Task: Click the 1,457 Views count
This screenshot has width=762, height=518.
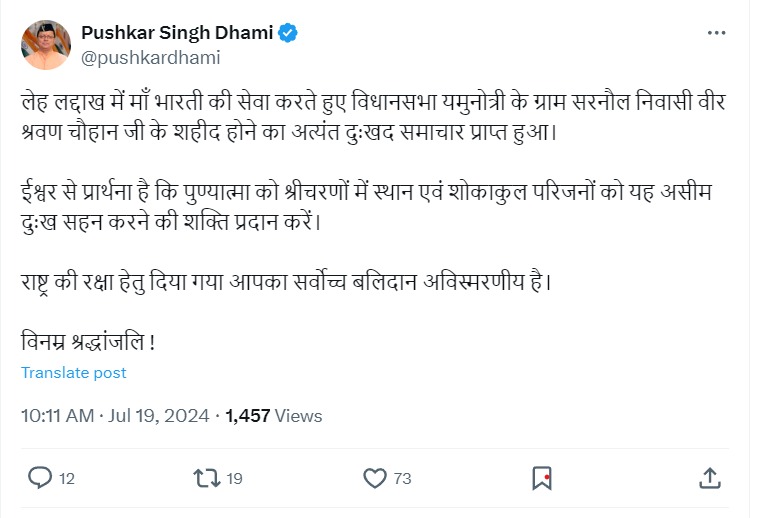Action: [x=274, y=415]
